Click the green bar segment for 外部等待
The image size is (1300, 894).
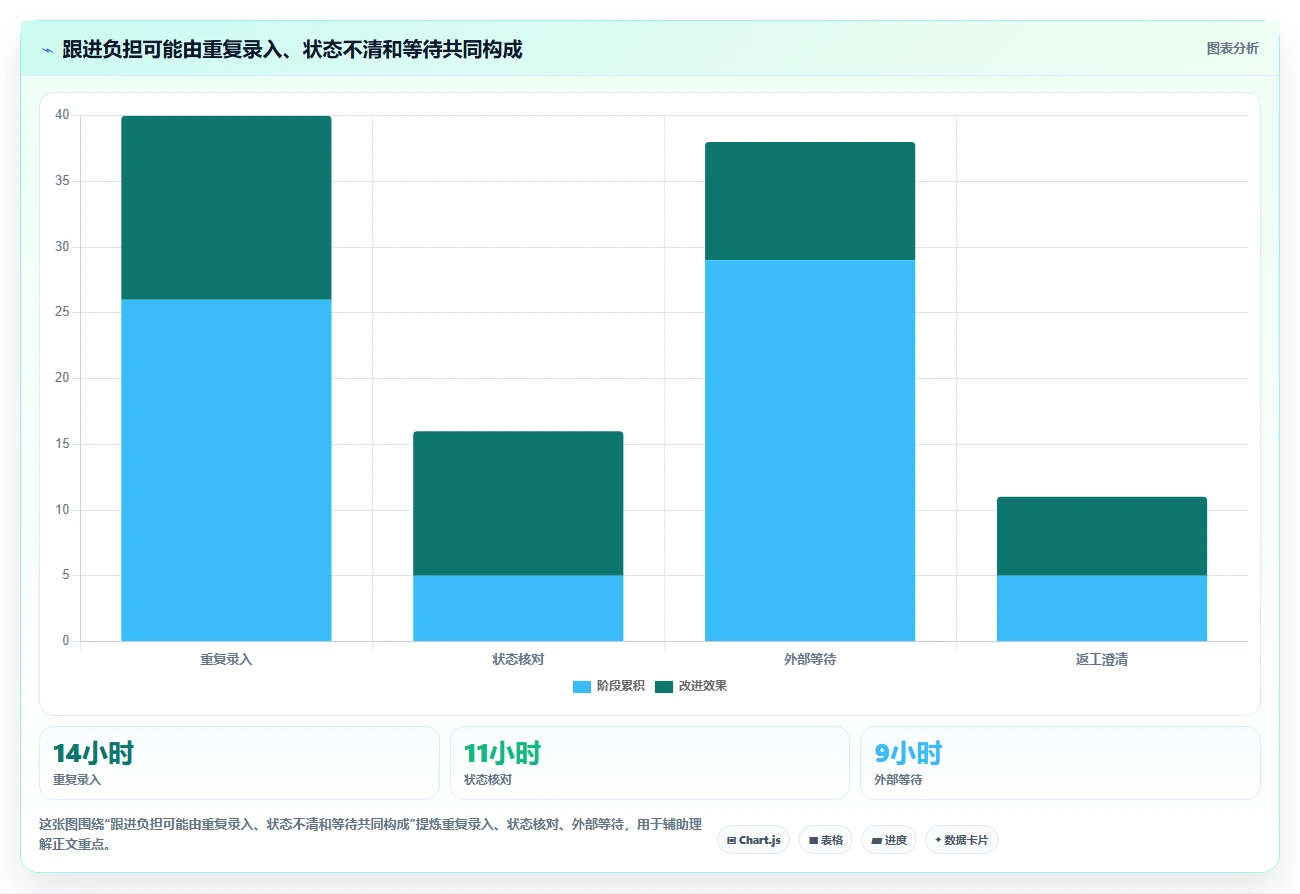point(810,201)
